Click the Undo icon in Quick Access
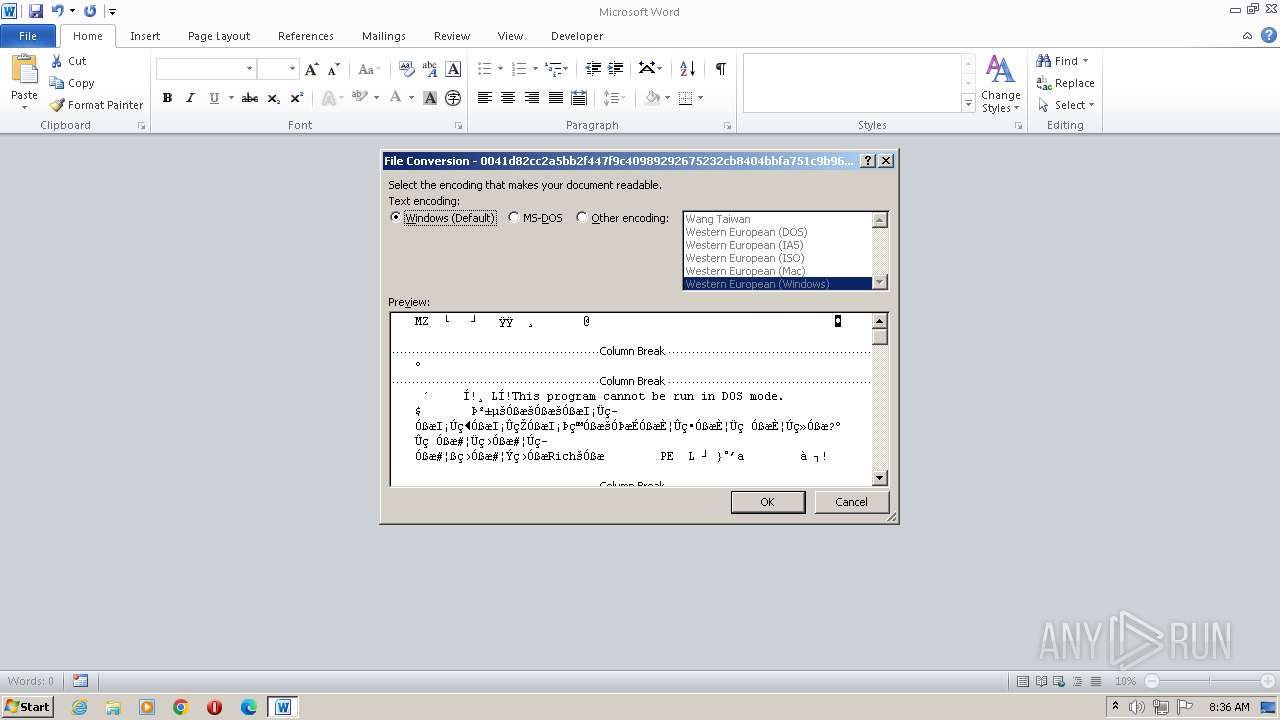Viewport: 1280px width, 720px height. coord(58,11)
